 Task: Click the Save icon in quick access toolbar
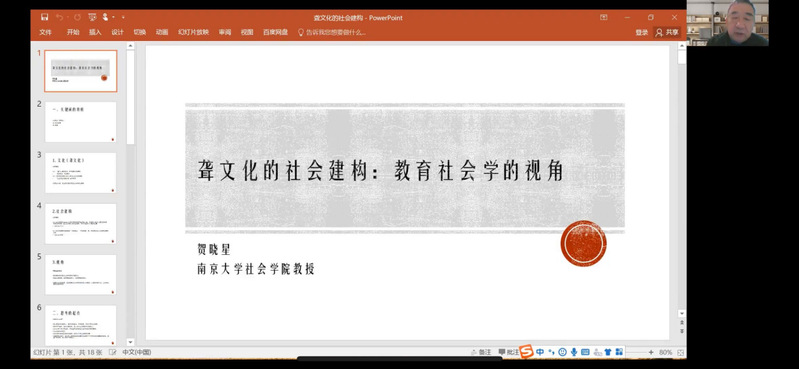click(x=44, y=17)
